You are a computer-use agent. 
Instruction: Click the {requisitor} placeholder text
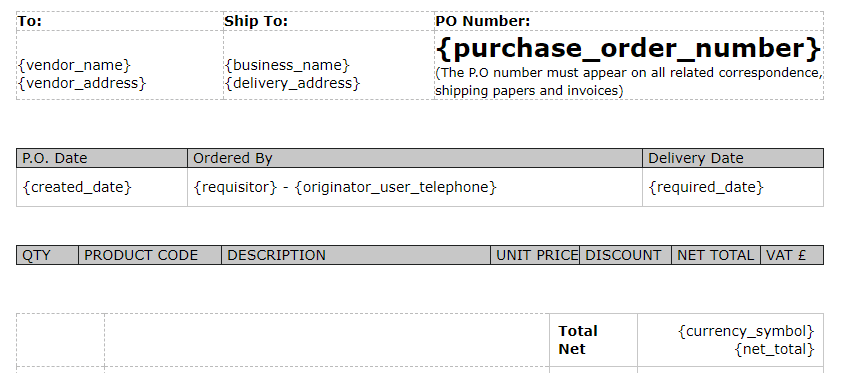235,187
